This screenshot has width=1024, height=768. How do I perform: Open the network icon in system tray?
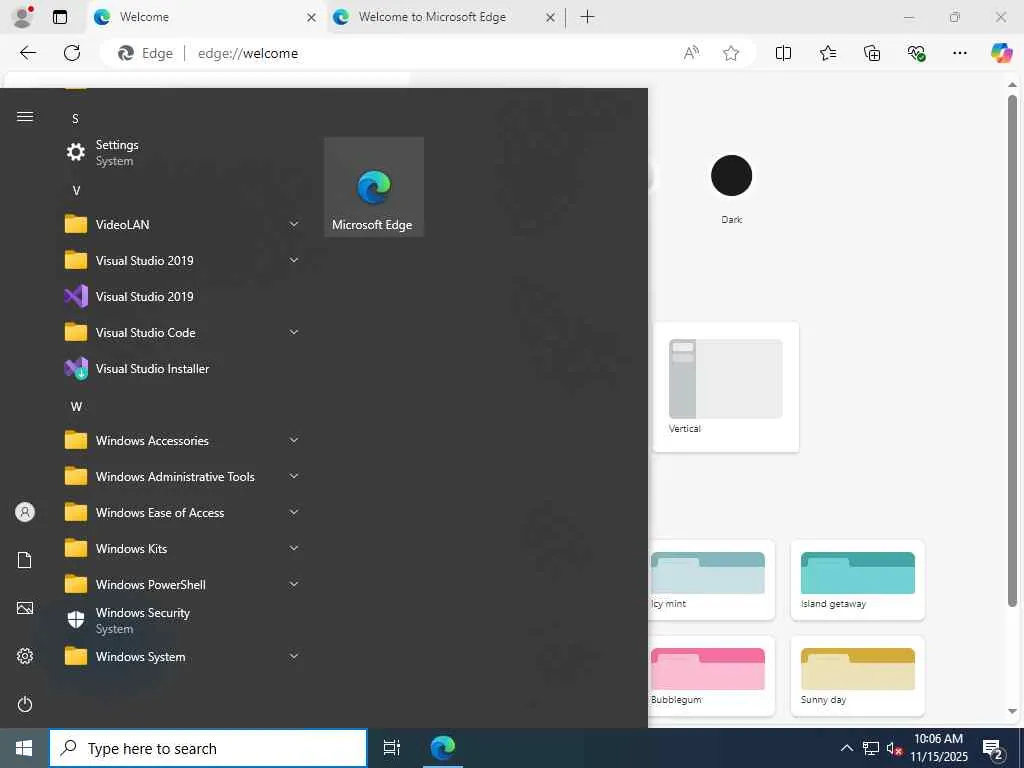tap(871, 748)
